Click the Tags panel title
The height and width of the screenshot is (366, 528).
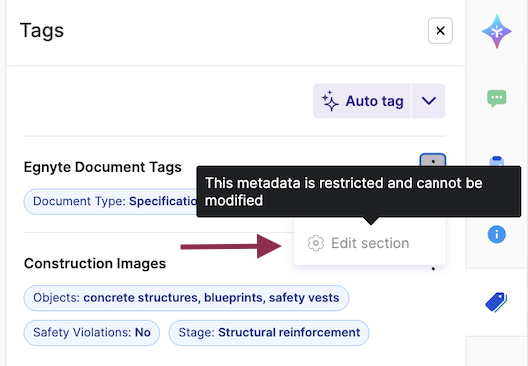pos(42,30)
